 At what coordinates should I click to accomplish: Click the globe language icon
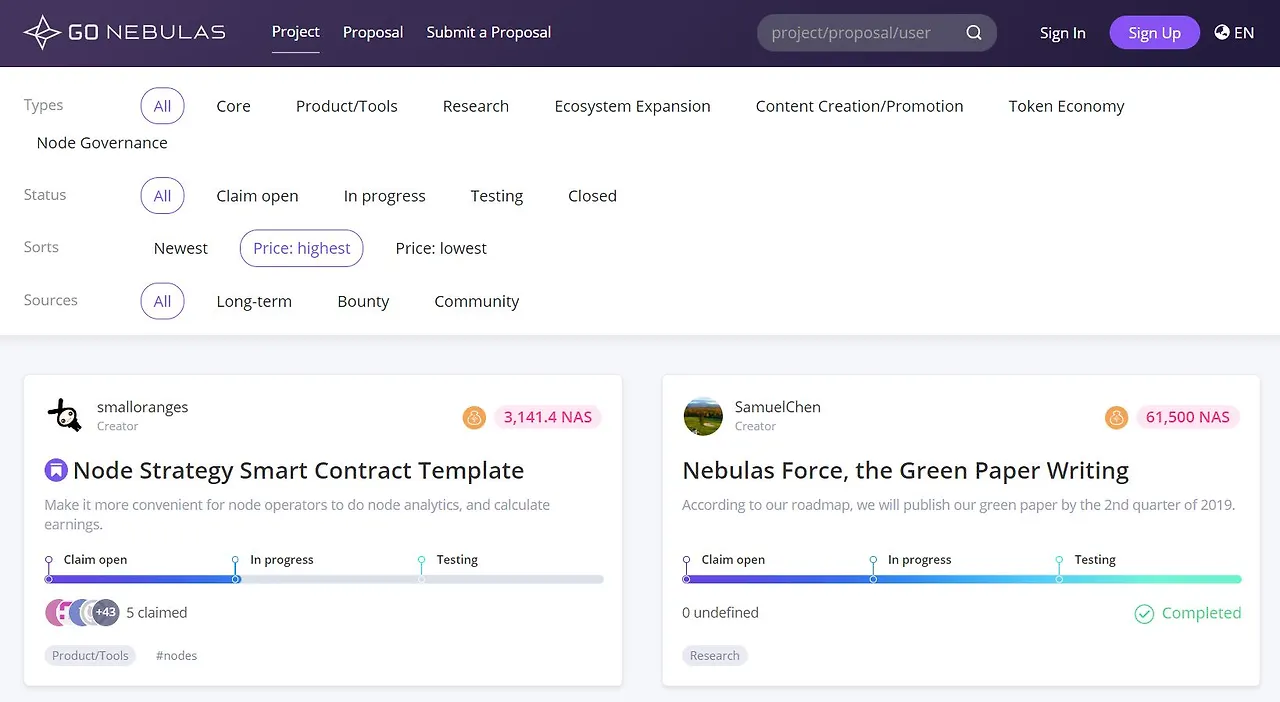click(x=1222, y=32)
